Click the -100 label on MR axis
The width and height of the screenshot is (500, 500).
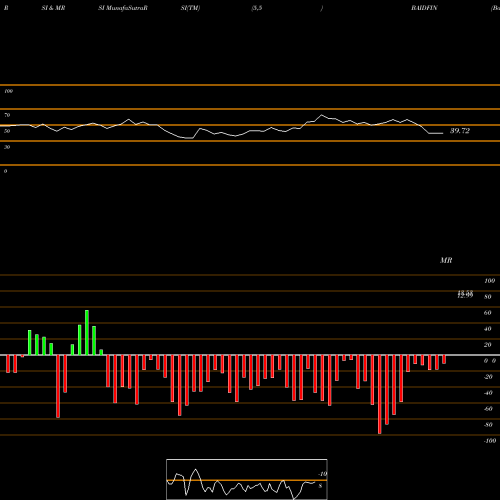[490, 441]
